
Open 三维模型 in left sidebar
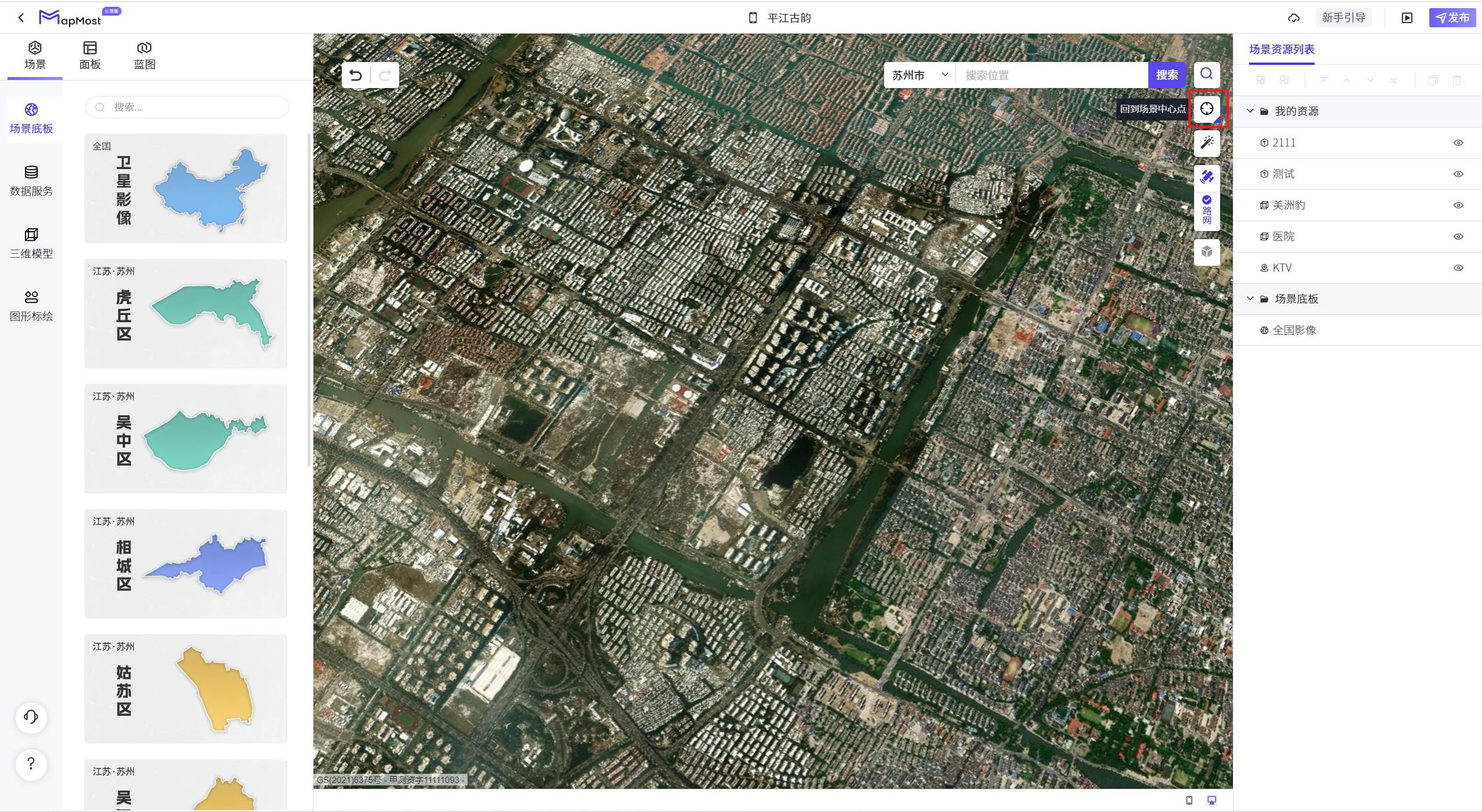point(31,244)
